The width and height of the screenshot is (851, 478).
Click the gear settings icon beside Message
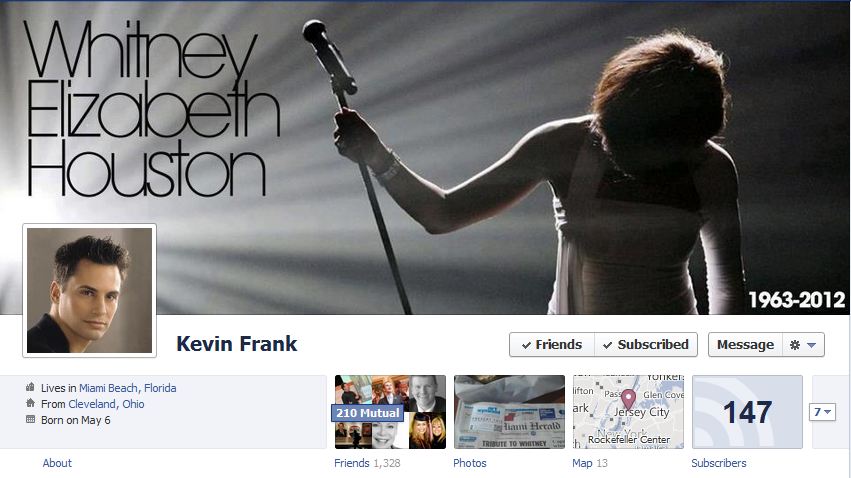(x=795, y=345)
